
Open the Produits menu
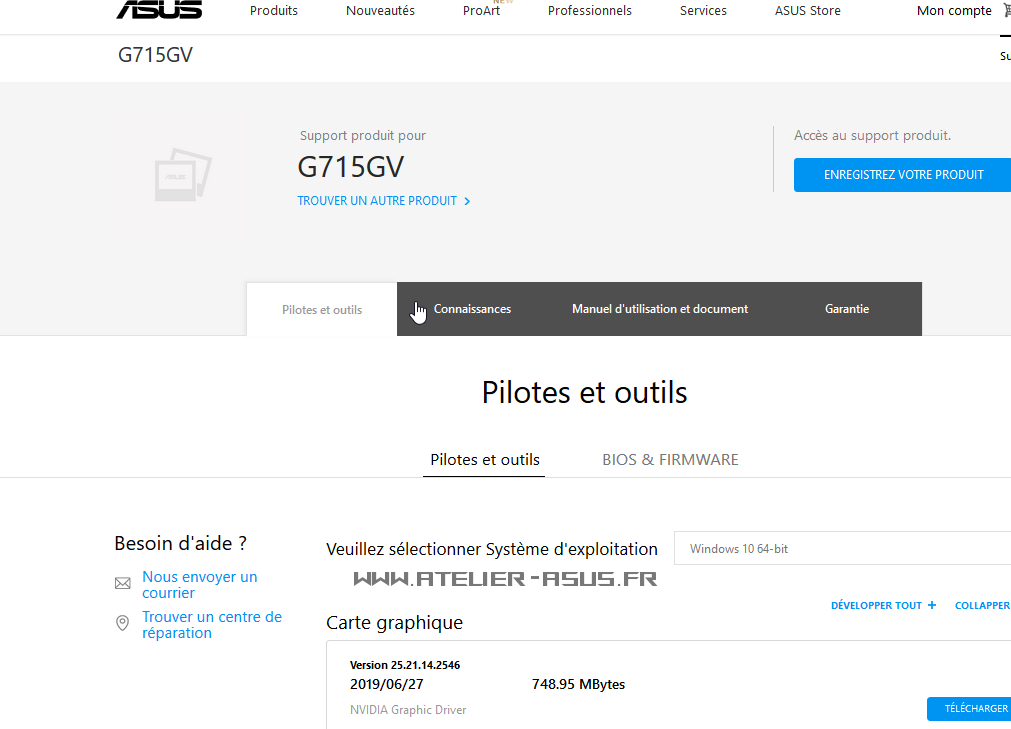tap(273, 10)
